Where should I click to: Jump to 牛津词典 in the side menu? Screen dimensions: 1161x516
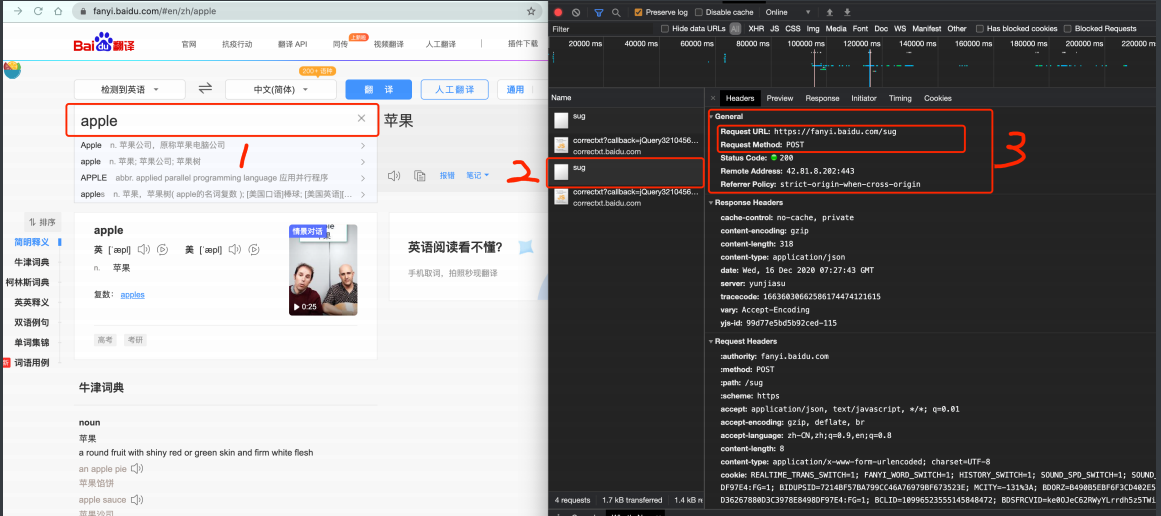click(x=32, y=262)
